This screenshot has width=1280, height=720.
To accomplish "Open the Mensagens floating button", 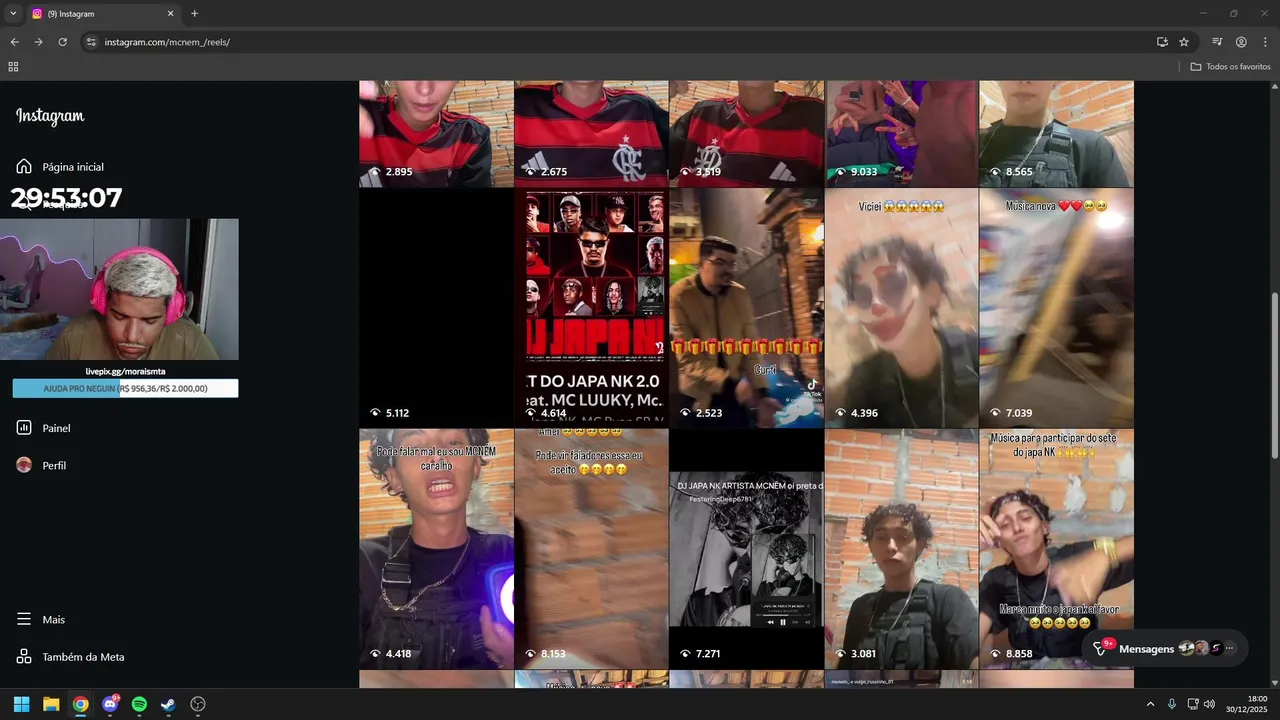I will [x=1165, y=649].
